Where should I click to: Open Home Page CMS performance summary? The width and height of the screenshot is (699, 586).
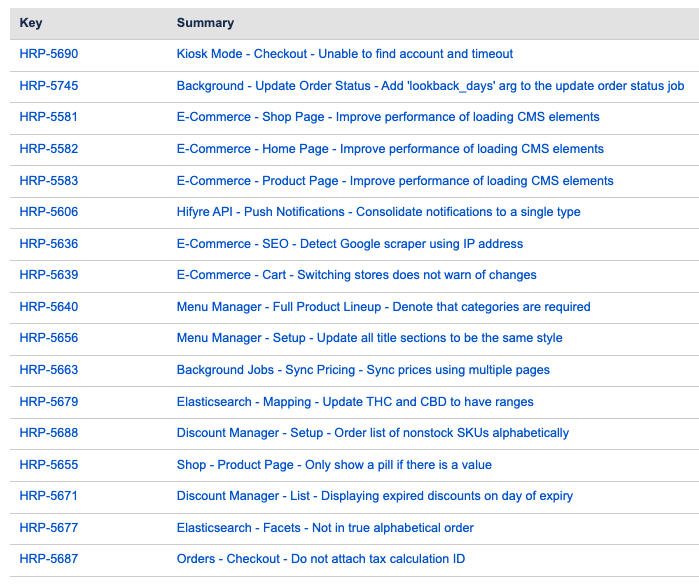pyautogui.click(x=390, y=149)
